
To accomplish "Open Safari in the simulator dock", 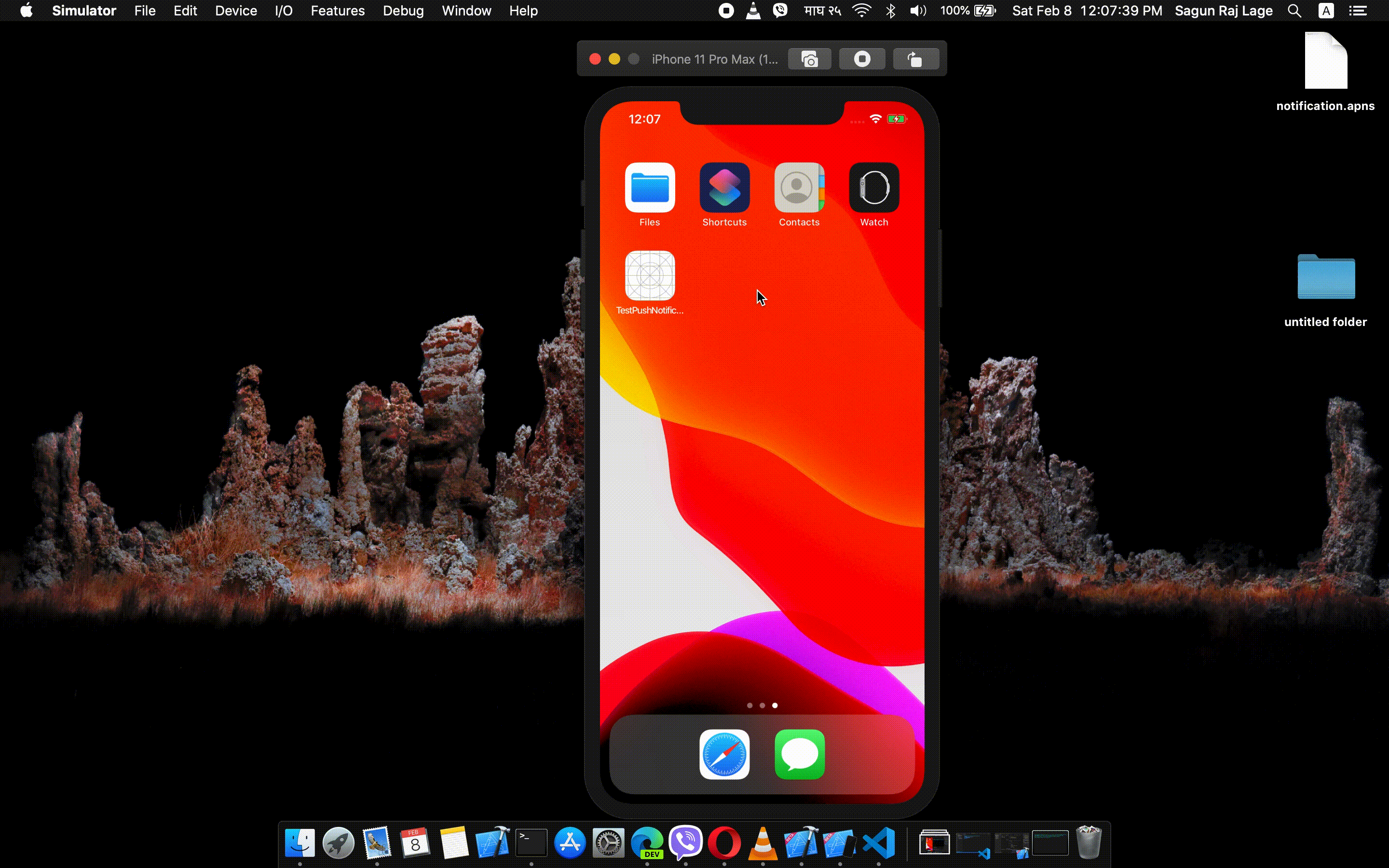I will tap(724, 754).
